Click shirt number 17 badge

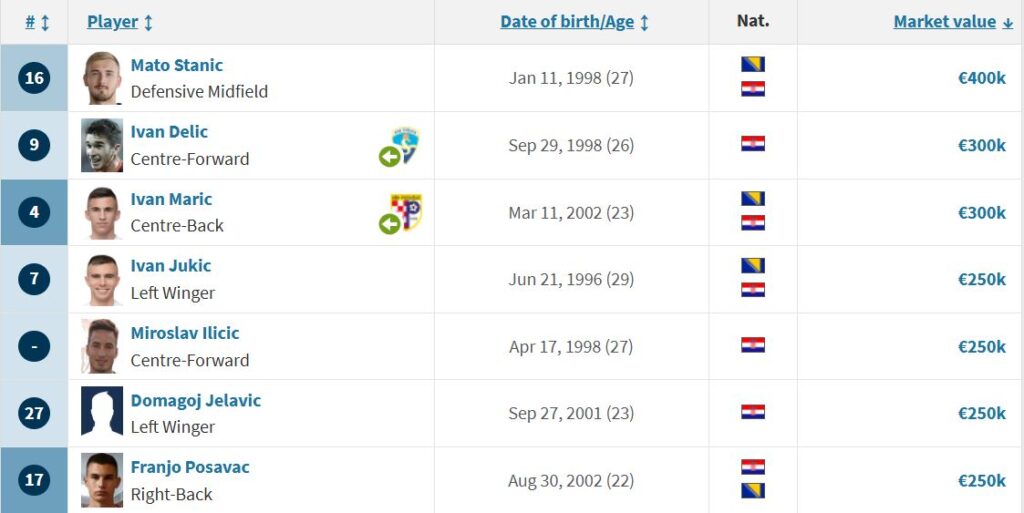click(34, 480)
